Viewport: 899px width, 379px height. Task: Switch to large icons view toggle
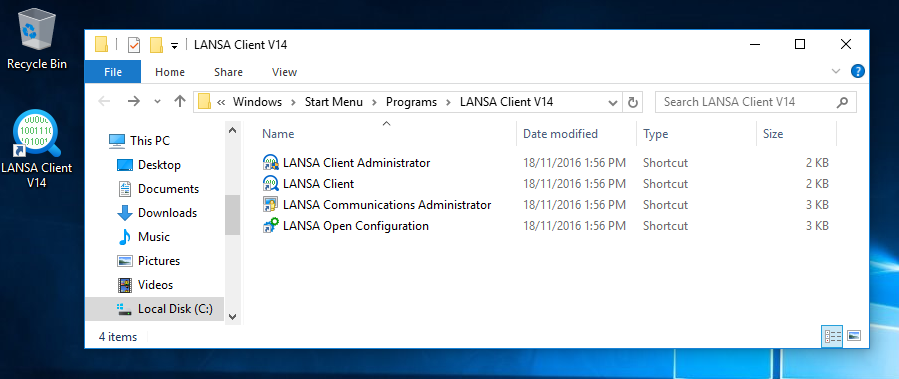(854, 336)
